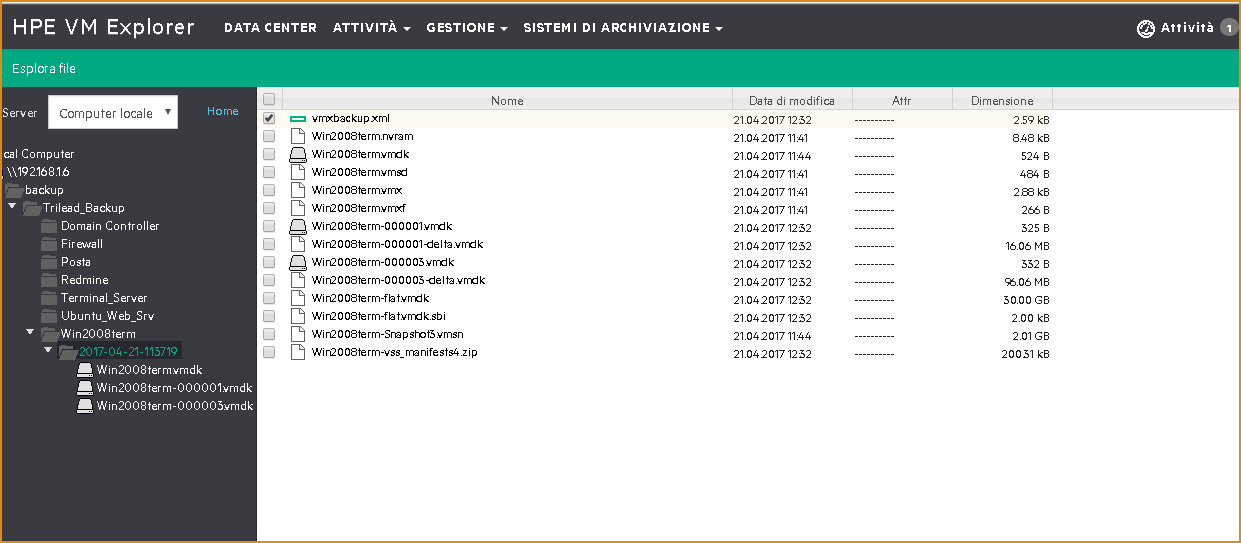Image resolution: width=1241 pixels, height=543 pixels.
Task: Open the Computer locale server dropdown
Action: click(x=113, y=113)
